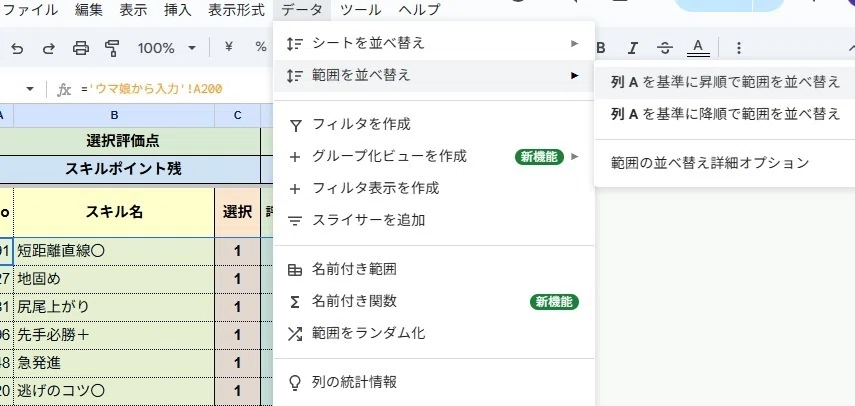This screenshot has width=855, height=406.
Task: Open 列の統計情報
Action: 433,382
